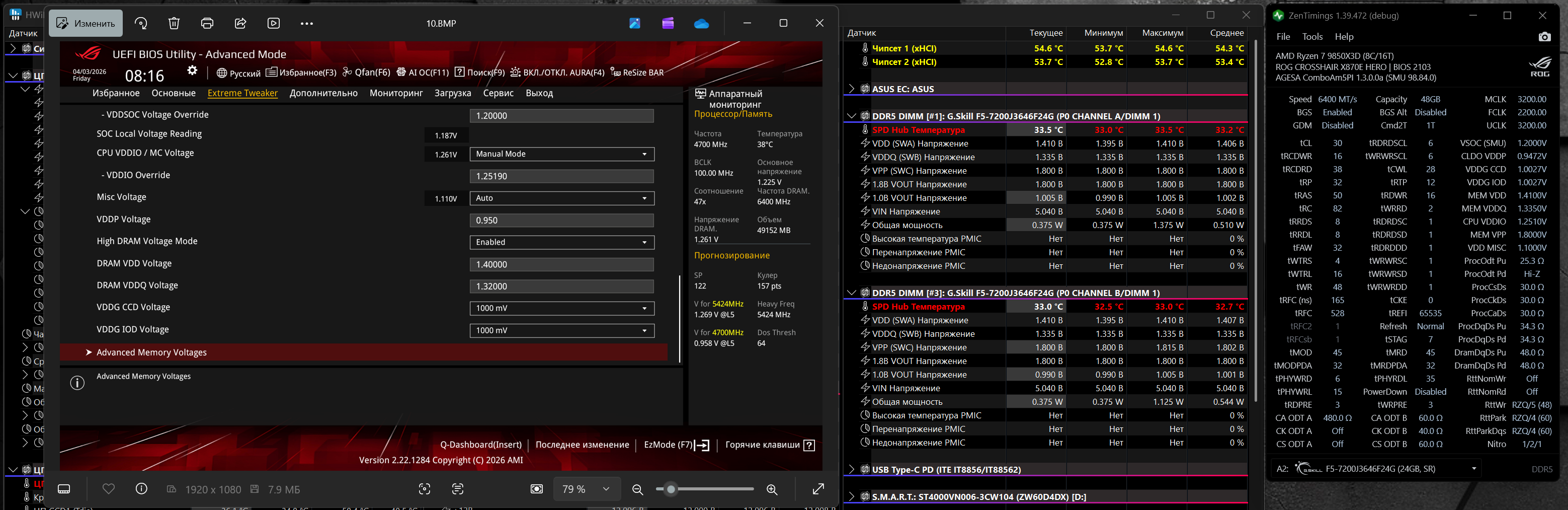The image size is (1568, 510).
Task: Open the Tools menu in ZenTimings
Action: 1312,37
